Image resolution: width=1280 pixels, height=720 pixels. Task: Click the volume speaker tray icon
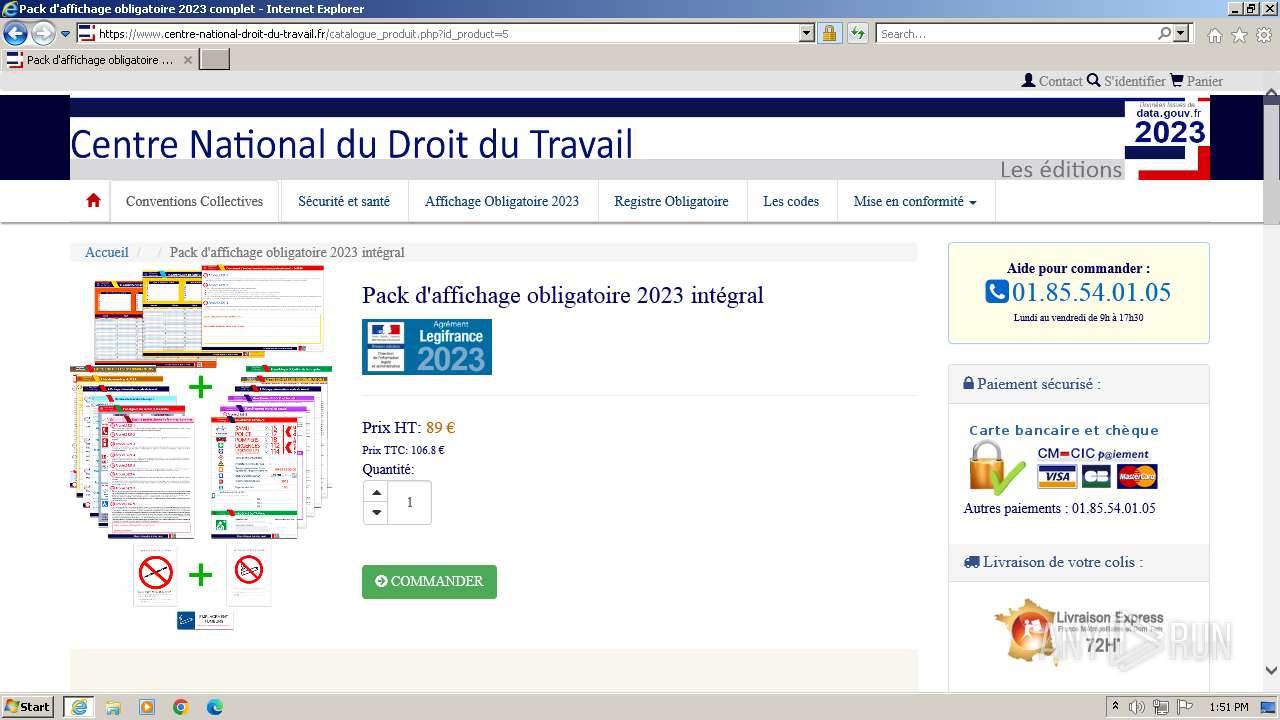click(x=1137, y=707)
